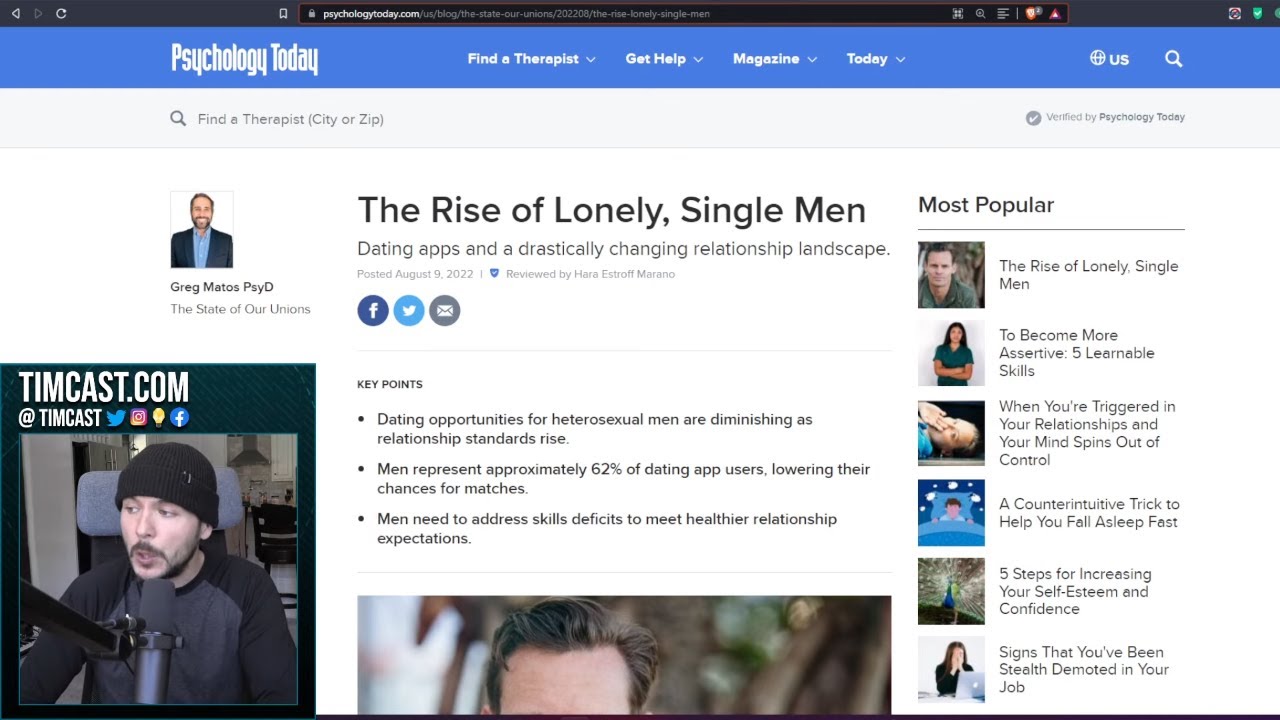Reload the page with the refresh icon
The height and width of the screenshot is (720, 1280).
tap(61, 13)
